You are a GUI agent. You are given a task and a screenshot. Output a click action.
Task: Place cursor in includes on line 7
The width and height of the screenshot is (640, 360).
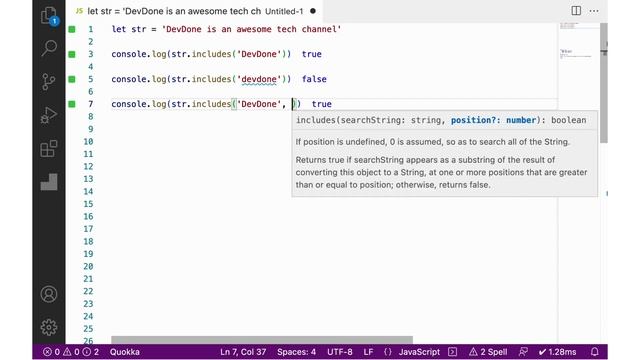click(x=211, y=104)
